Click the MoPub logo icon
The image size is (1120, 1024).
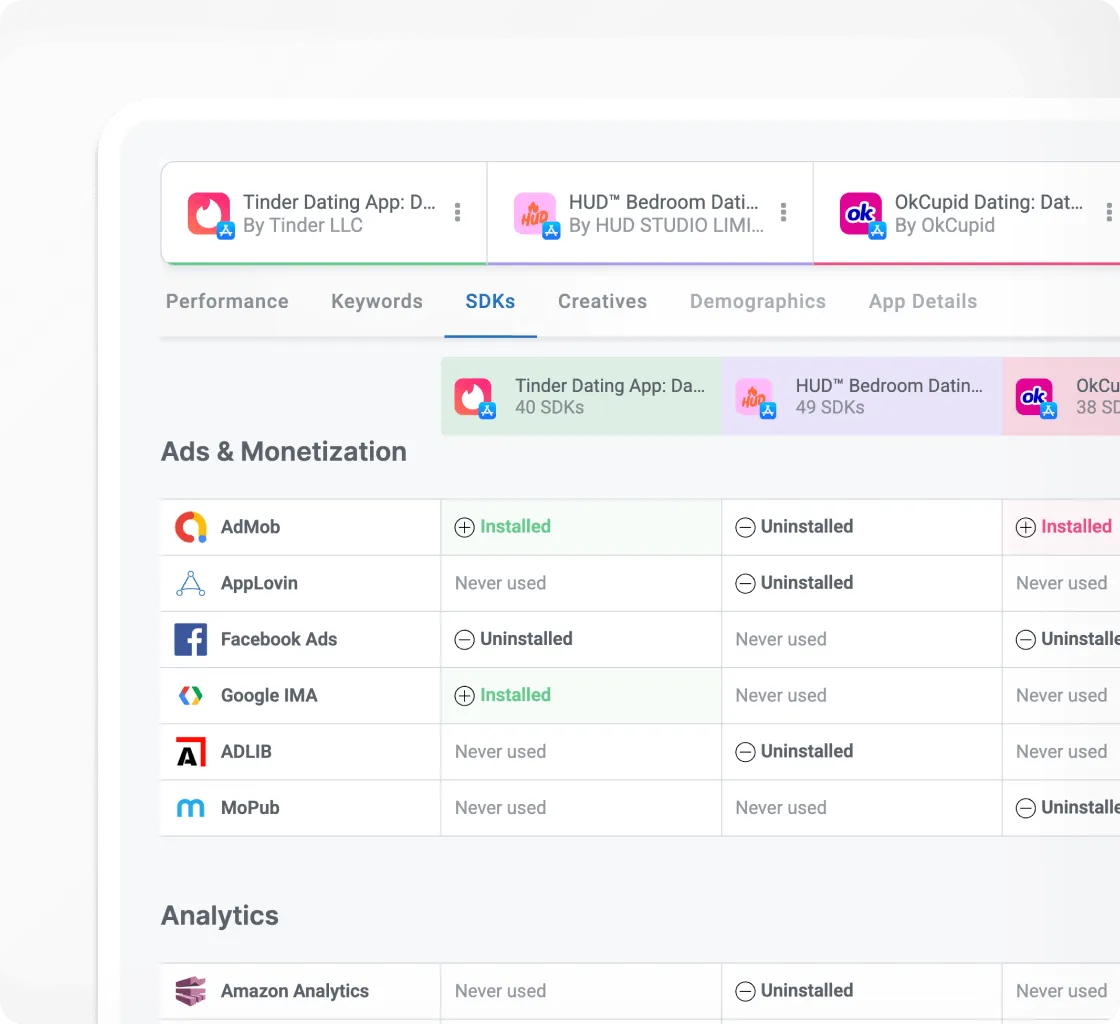[x=191, y=808]
